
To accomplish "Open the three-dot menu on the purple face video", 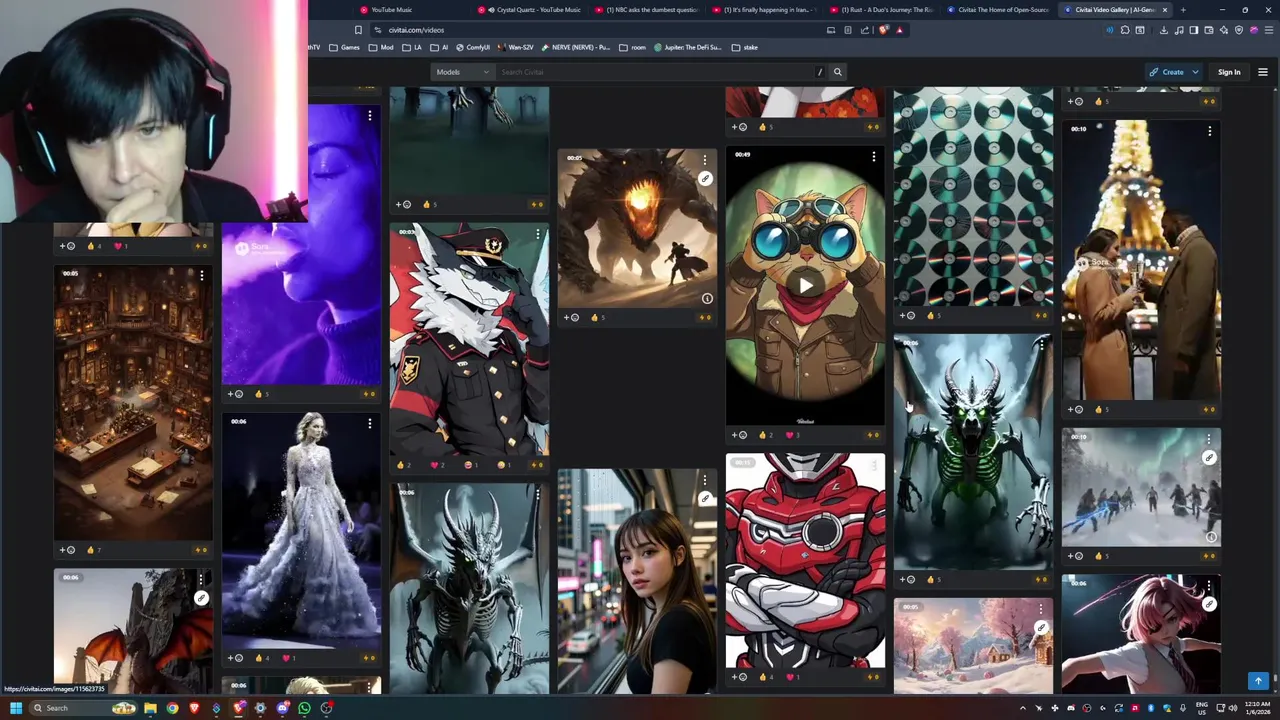I will [369, 116].
